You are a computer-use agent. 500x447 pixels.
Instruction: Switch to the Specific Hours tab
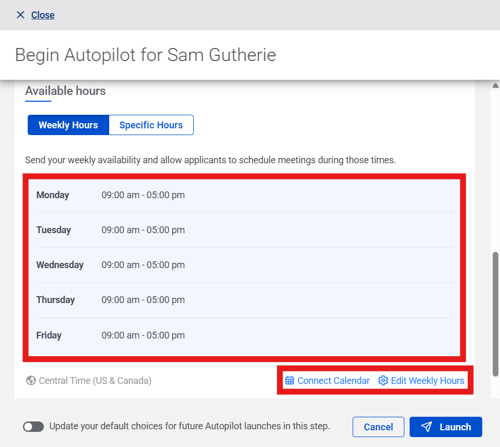[151, 125]
